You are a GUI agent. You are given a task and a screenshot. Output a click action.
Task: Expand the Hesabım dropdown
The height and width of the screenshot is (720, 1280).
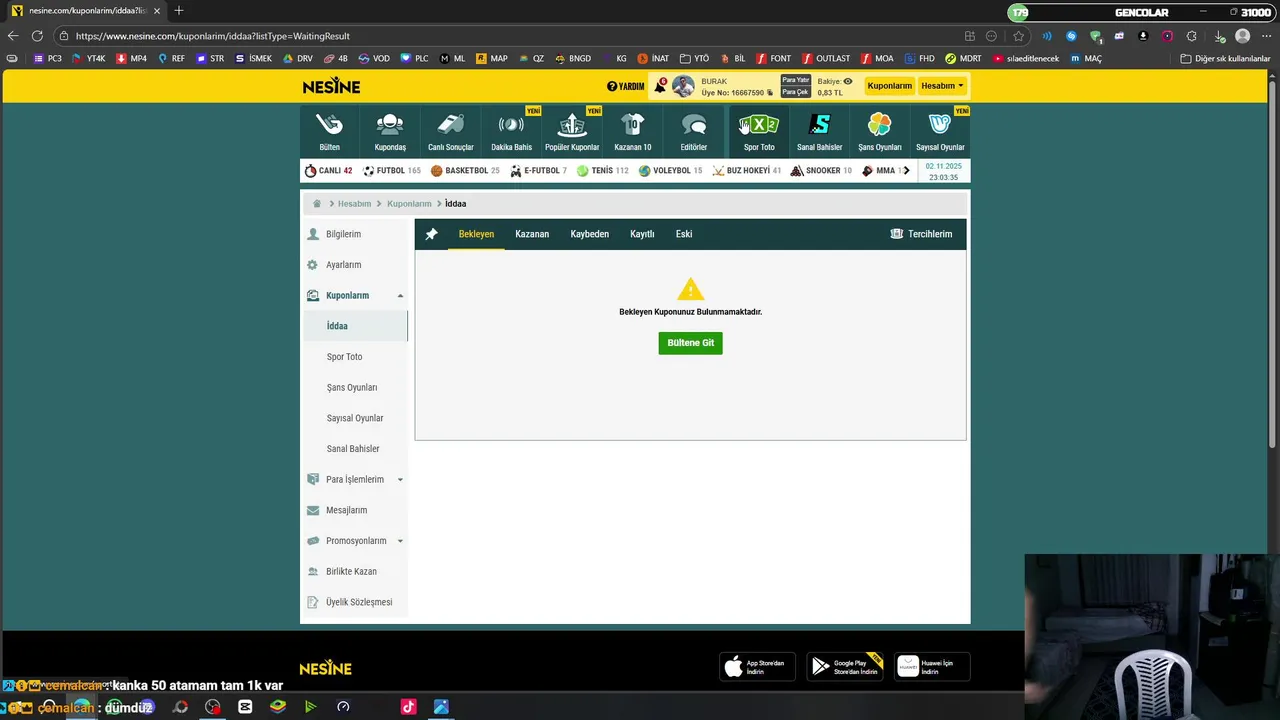click(x=942, y=86)
